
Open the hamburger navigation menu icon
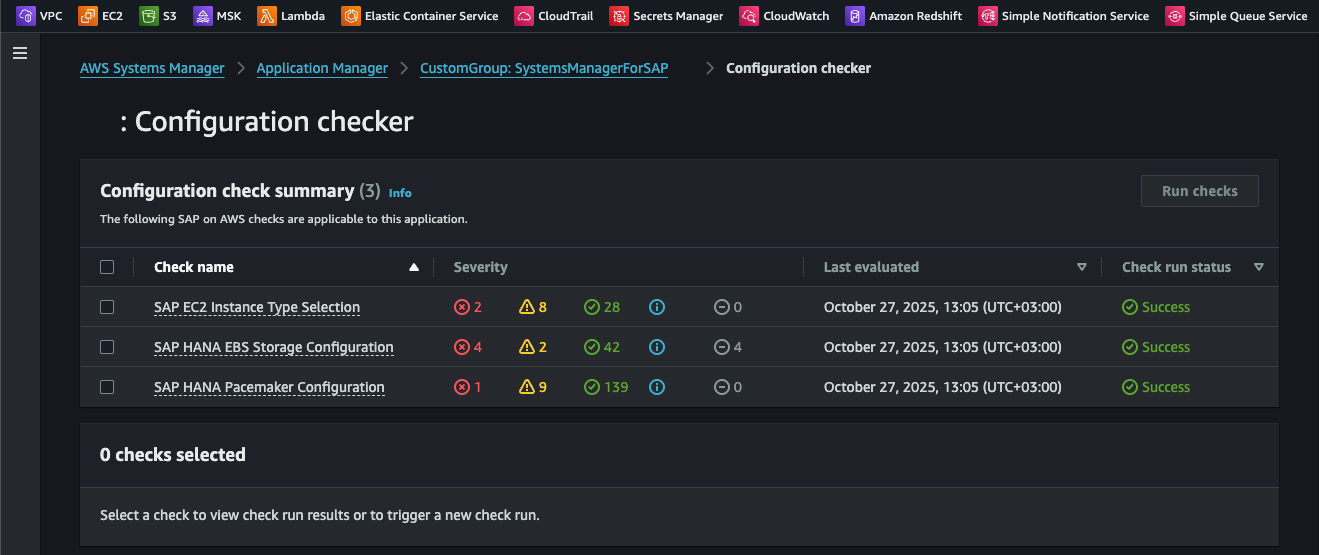coord(20,53)
